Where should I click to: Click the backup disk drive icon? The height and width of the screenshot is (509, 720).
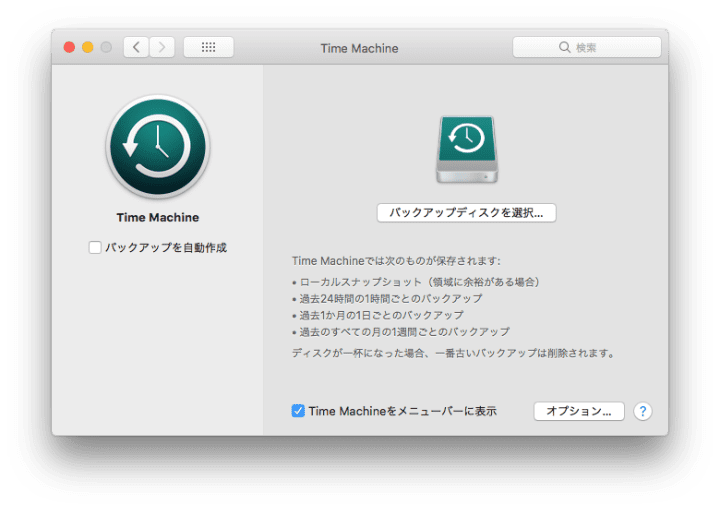click(467, 150)
